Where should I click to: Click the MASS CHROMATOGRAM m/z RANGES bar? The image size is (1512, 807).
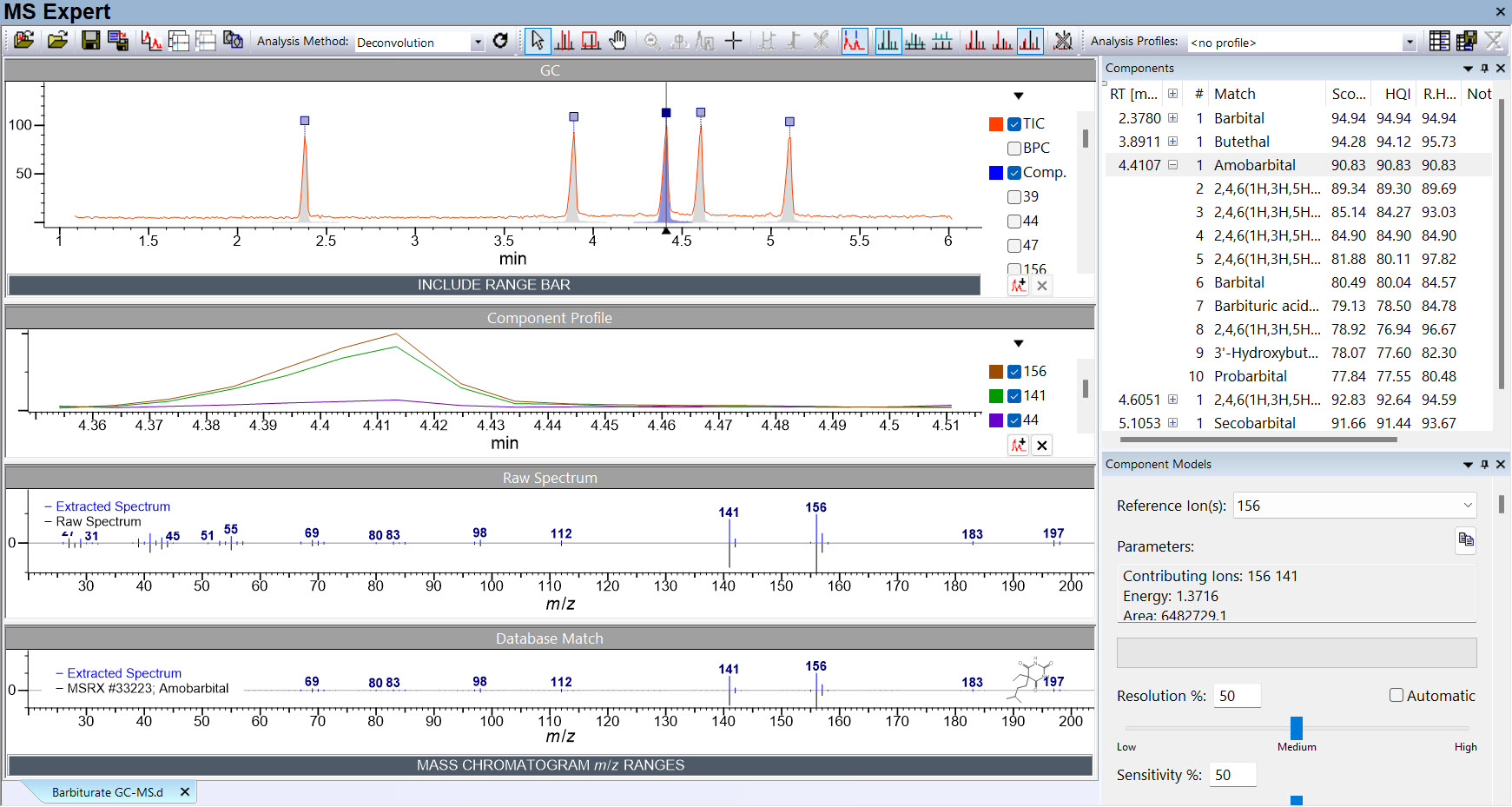[x=550, y=765]
